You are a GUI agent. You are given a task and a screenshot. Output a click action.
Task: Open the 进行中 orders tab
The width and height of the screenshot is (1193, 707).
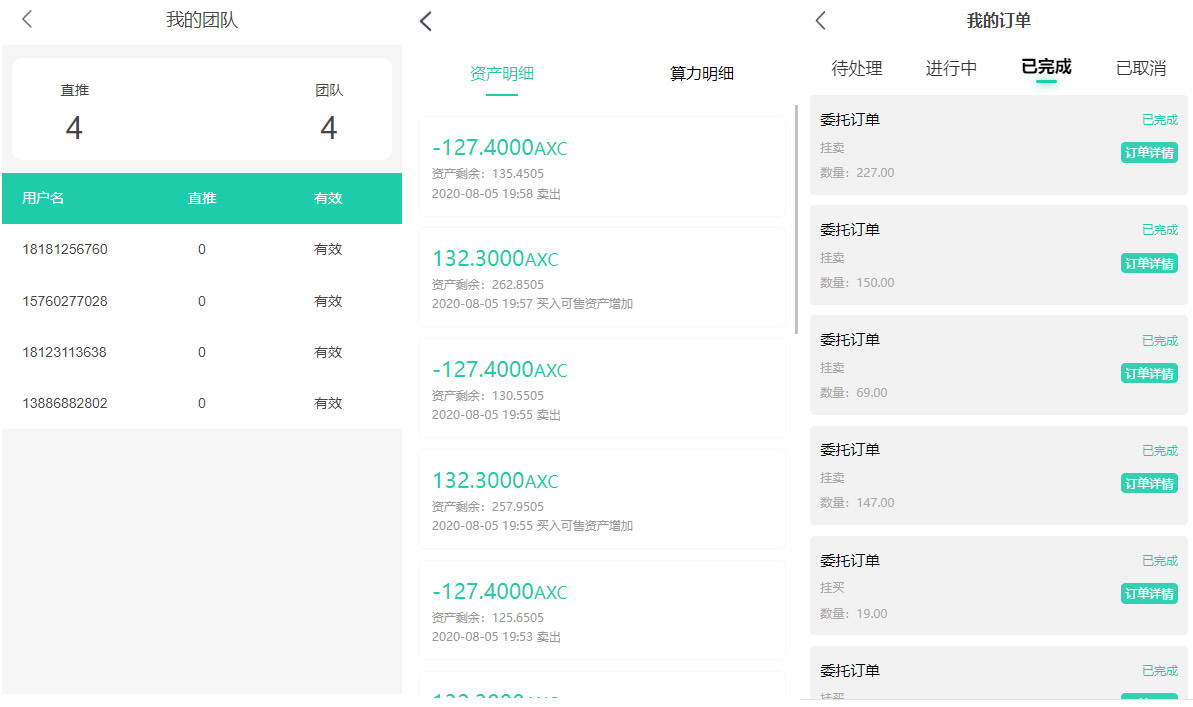951,68
